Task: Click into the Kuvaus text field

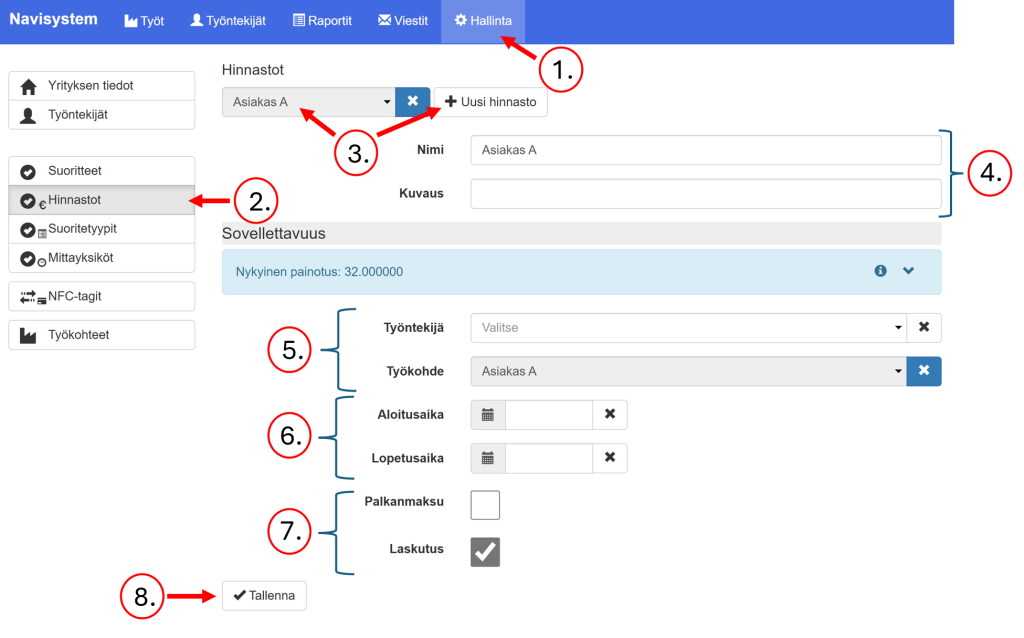Action: pos(705,193)
